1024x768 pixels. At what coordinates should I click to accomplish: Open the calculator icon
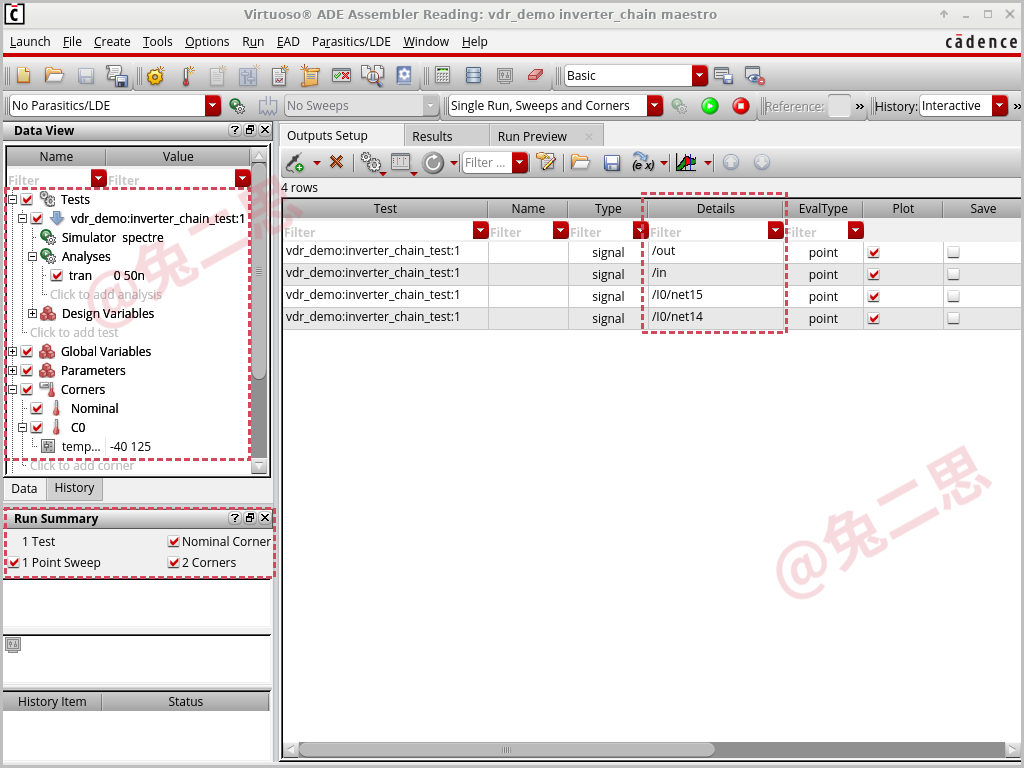pyautogui.click(x=442, y=75)
